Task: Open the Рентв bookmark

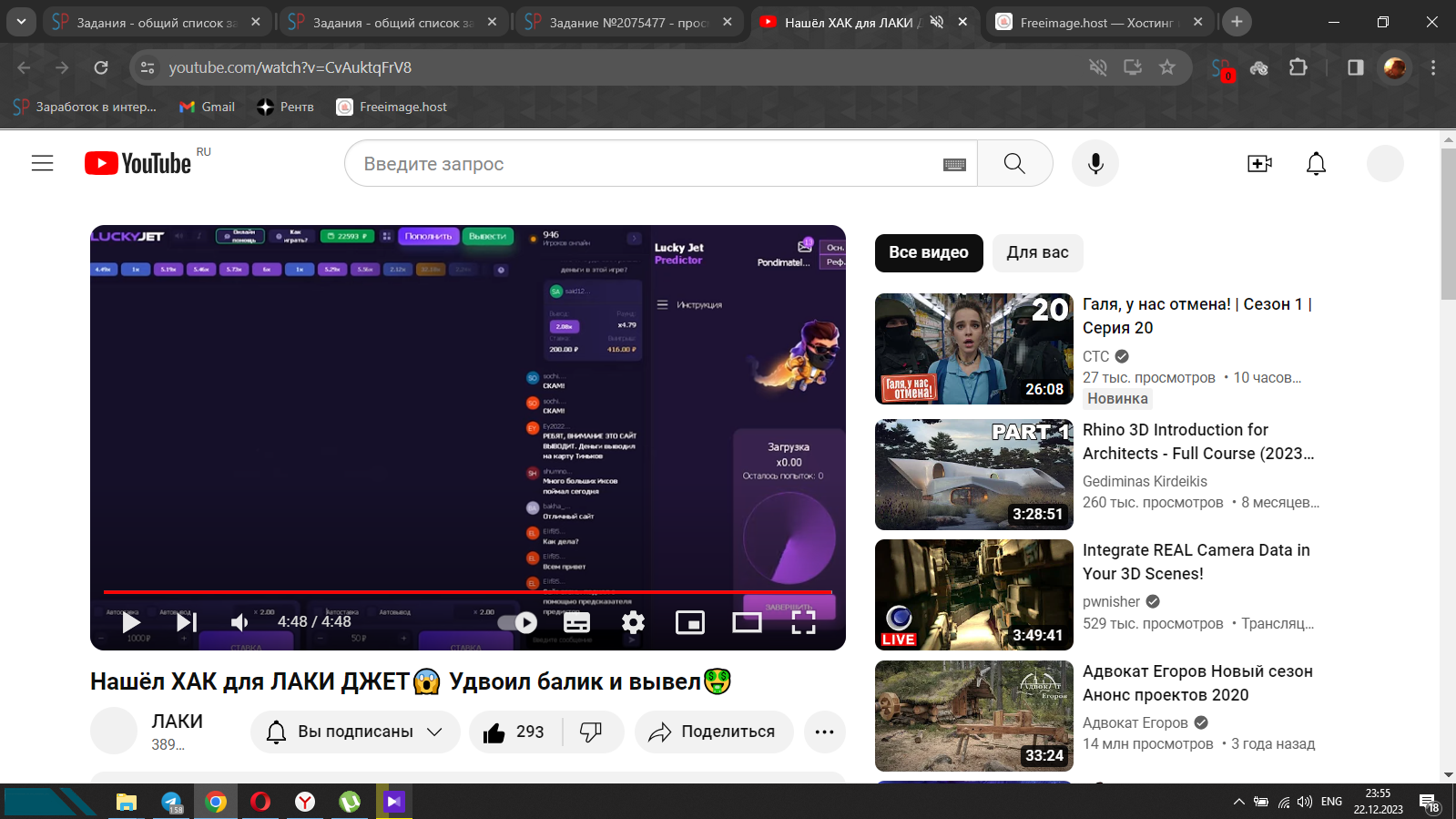Action: [285, 107]
